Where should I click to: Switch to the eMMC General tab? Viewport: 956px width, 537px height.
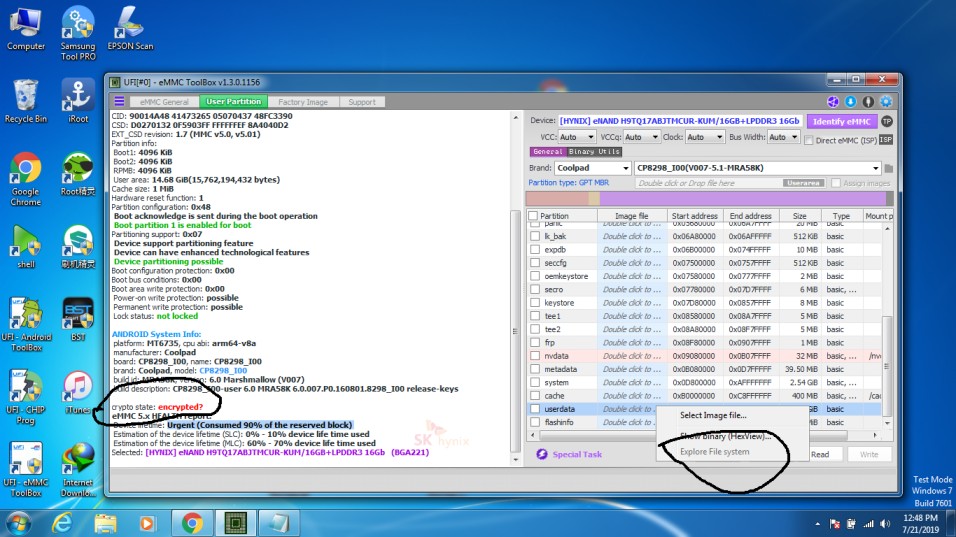pyautogui.click(x=164, y=102)
